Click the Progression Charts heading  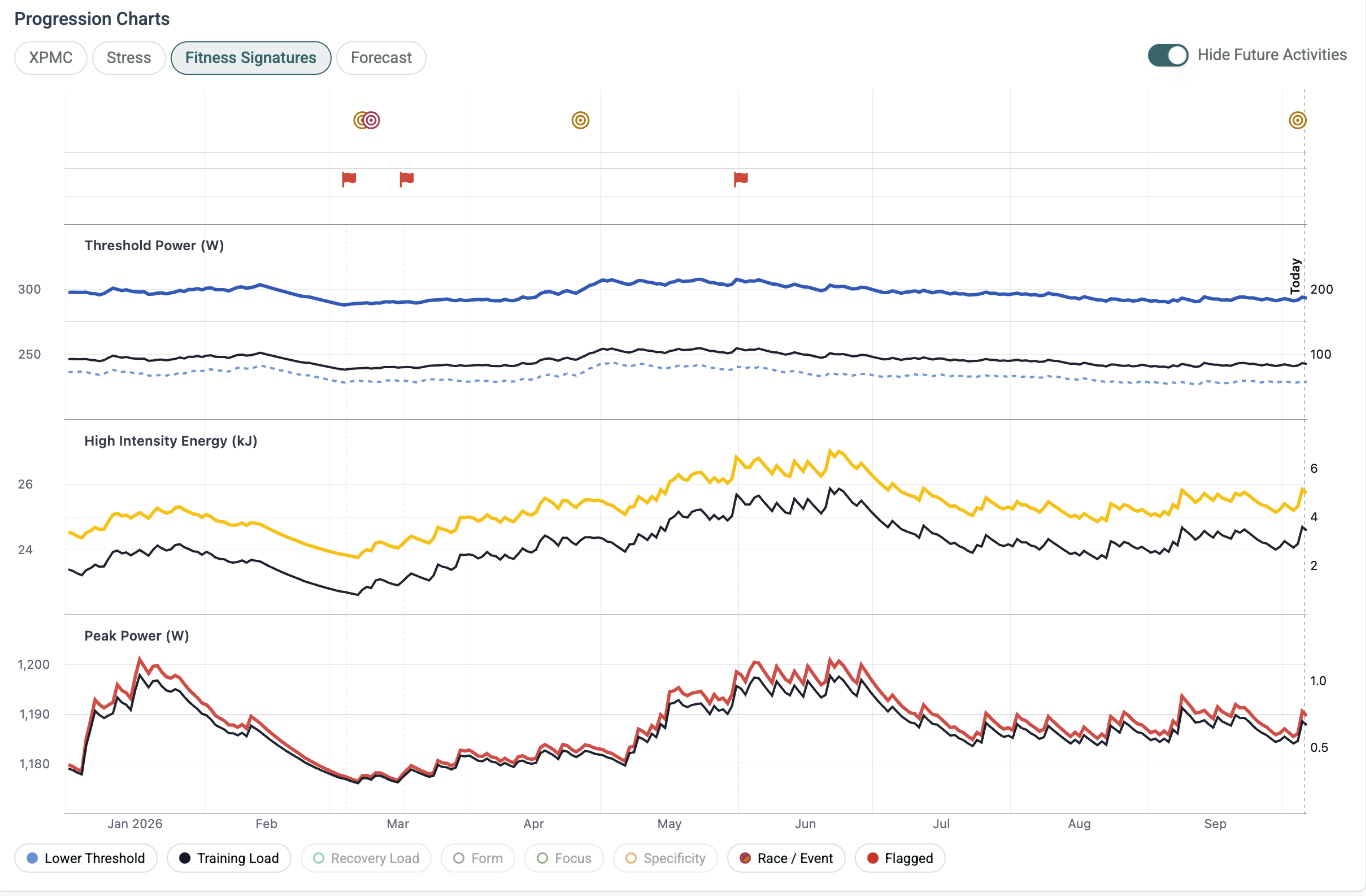(92, 19)
